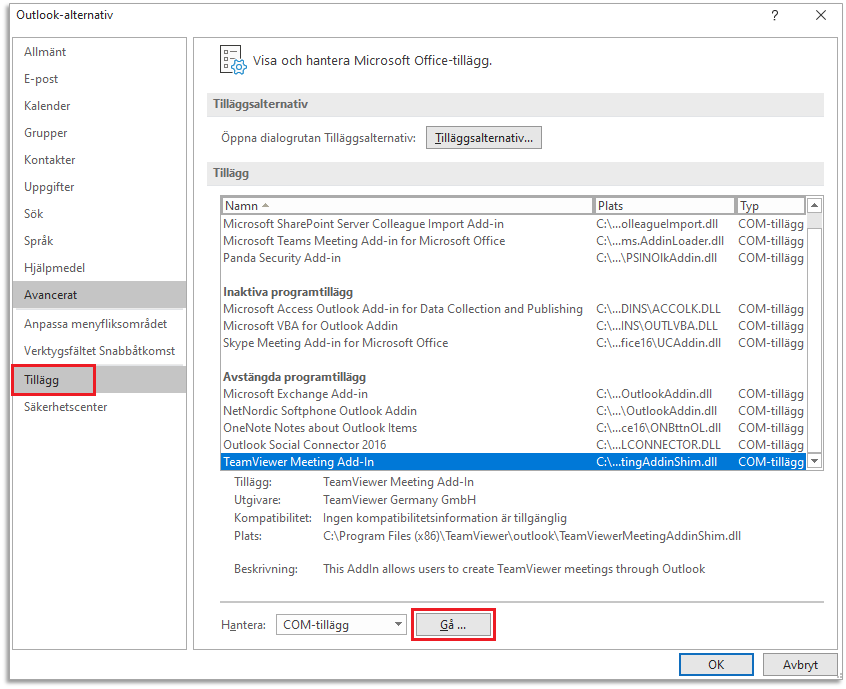This screenshot has height=689, width=846.
Task: Close the Outlook-alternativ dialog
Action: (821, 15)
